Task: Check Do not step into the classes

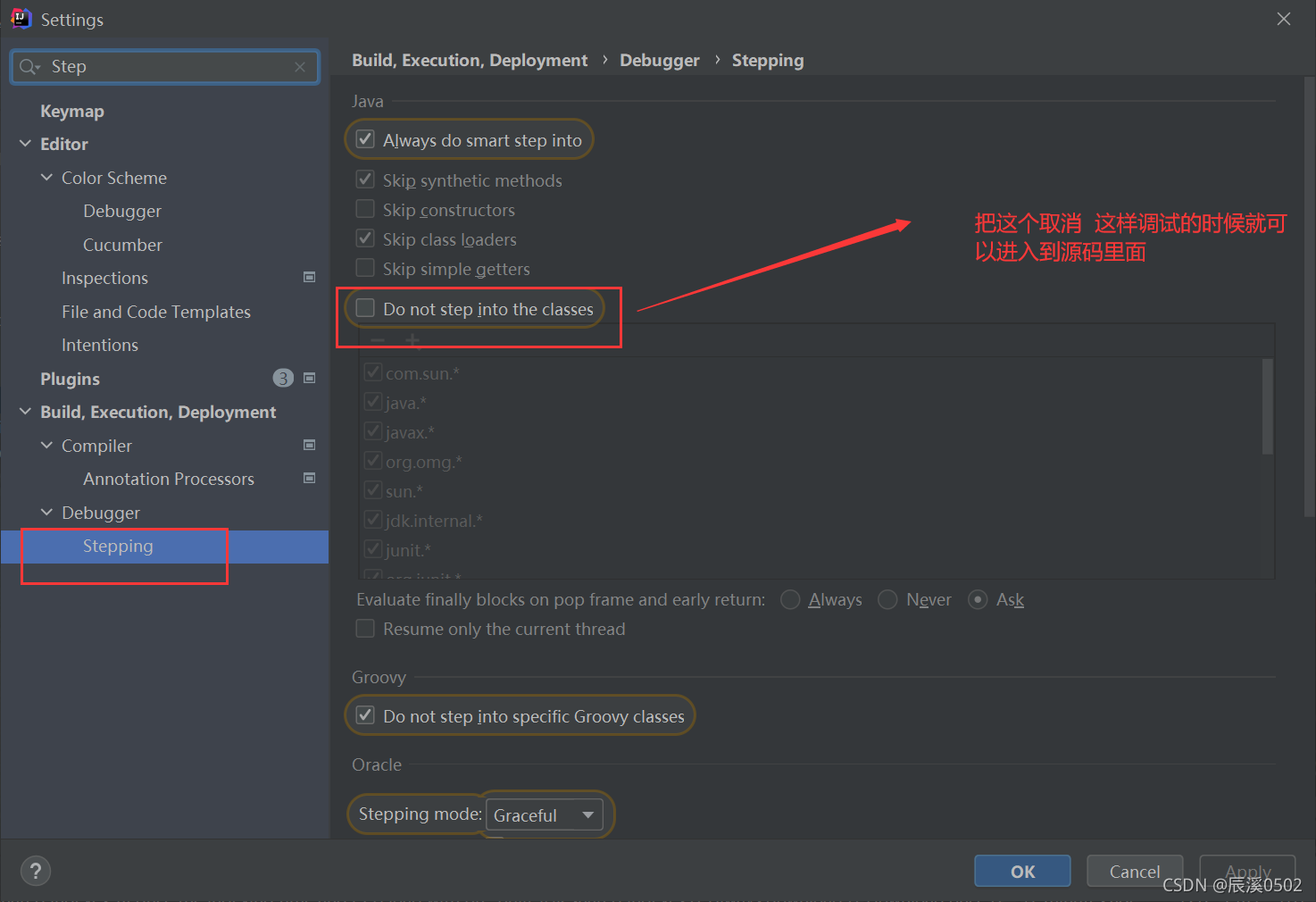Action: pos(365,308)
